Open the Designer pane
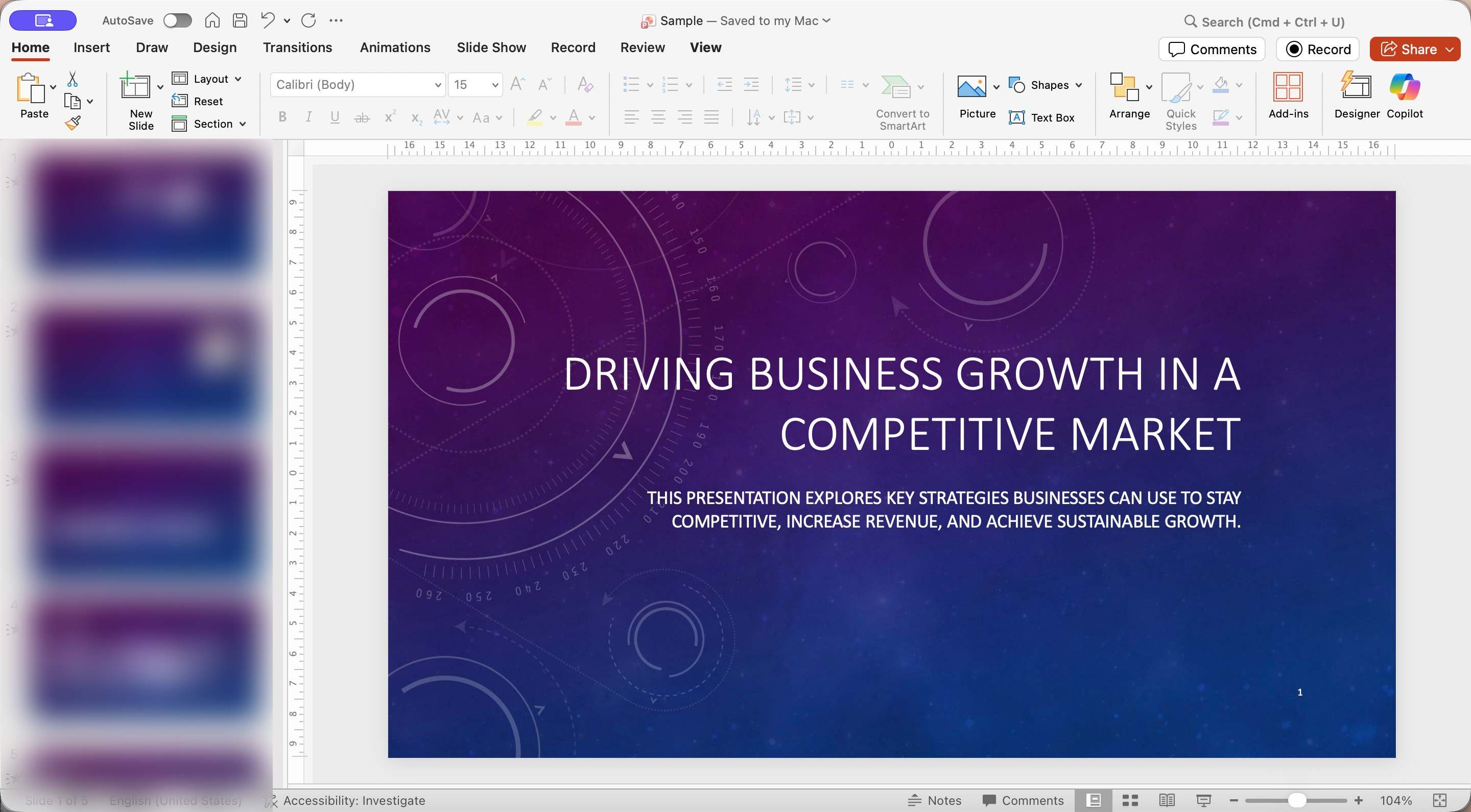The height and width of the screenshot is (812, 1471). [1356, 95]
